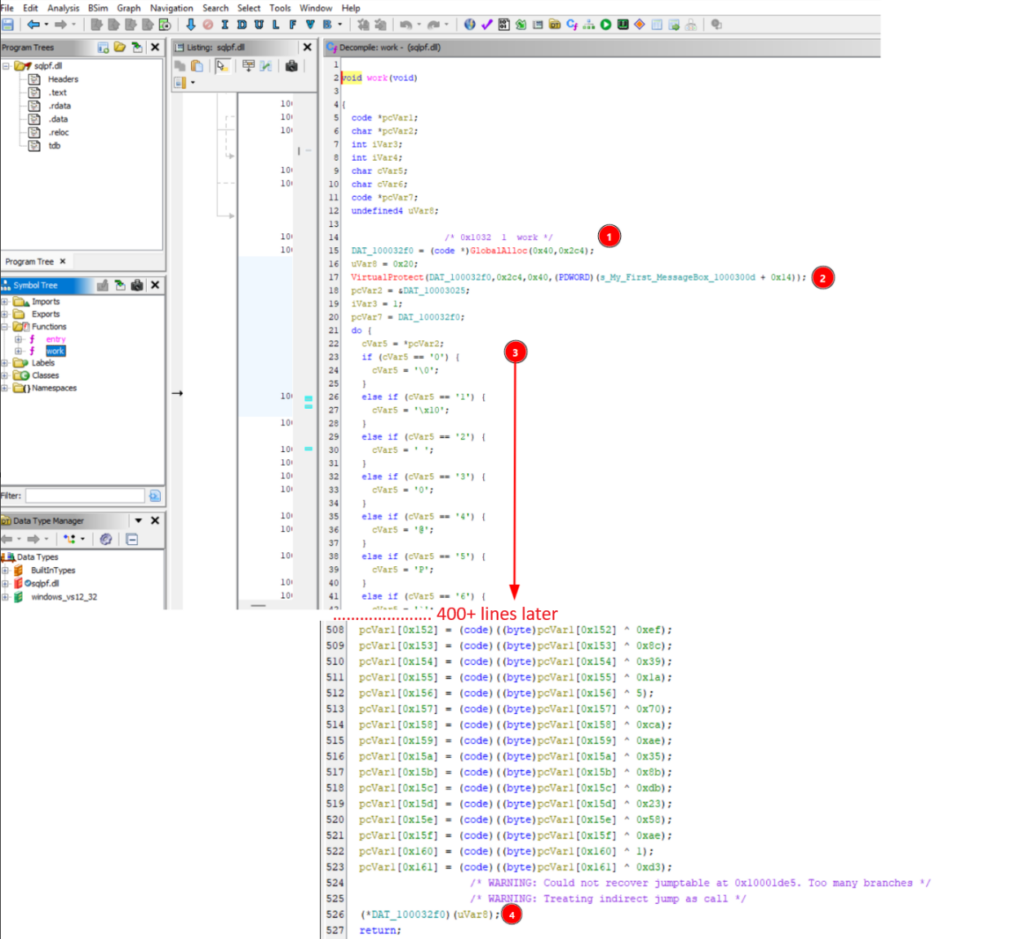Click the Symbol Tree Filter input field
The image size is (1024, 939).
(85, 496)
